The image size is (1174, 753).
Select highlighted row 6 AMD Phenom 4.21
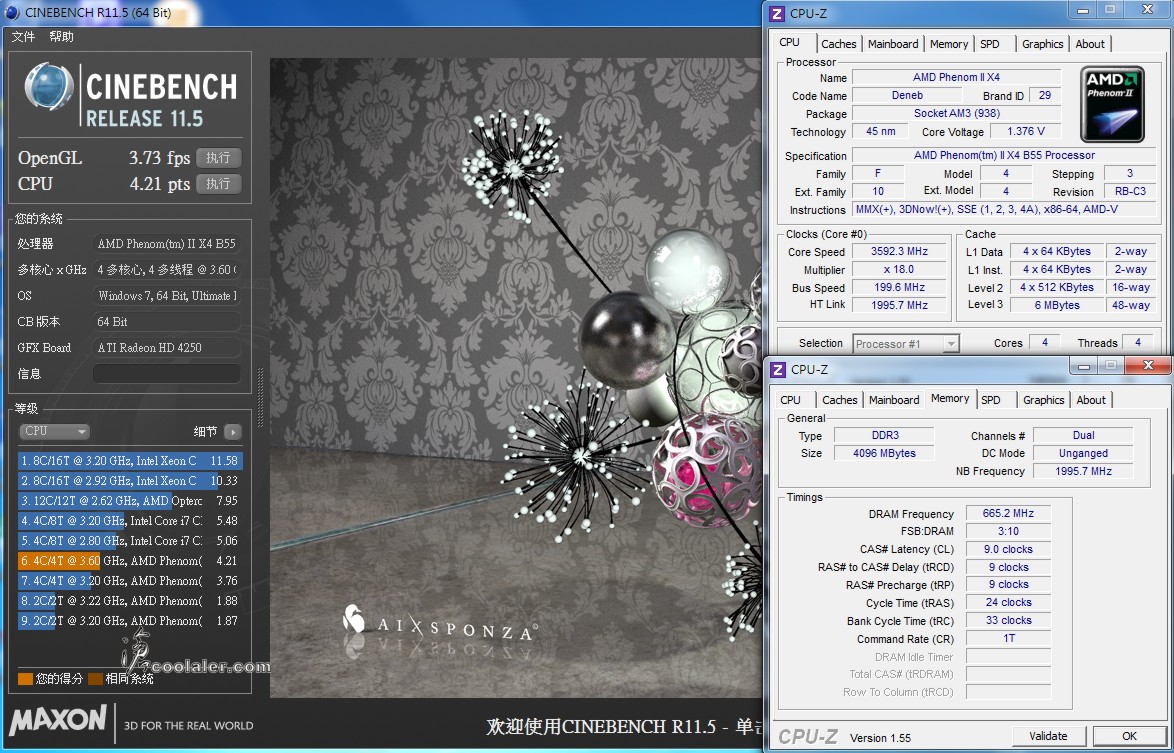click(130, 561)
